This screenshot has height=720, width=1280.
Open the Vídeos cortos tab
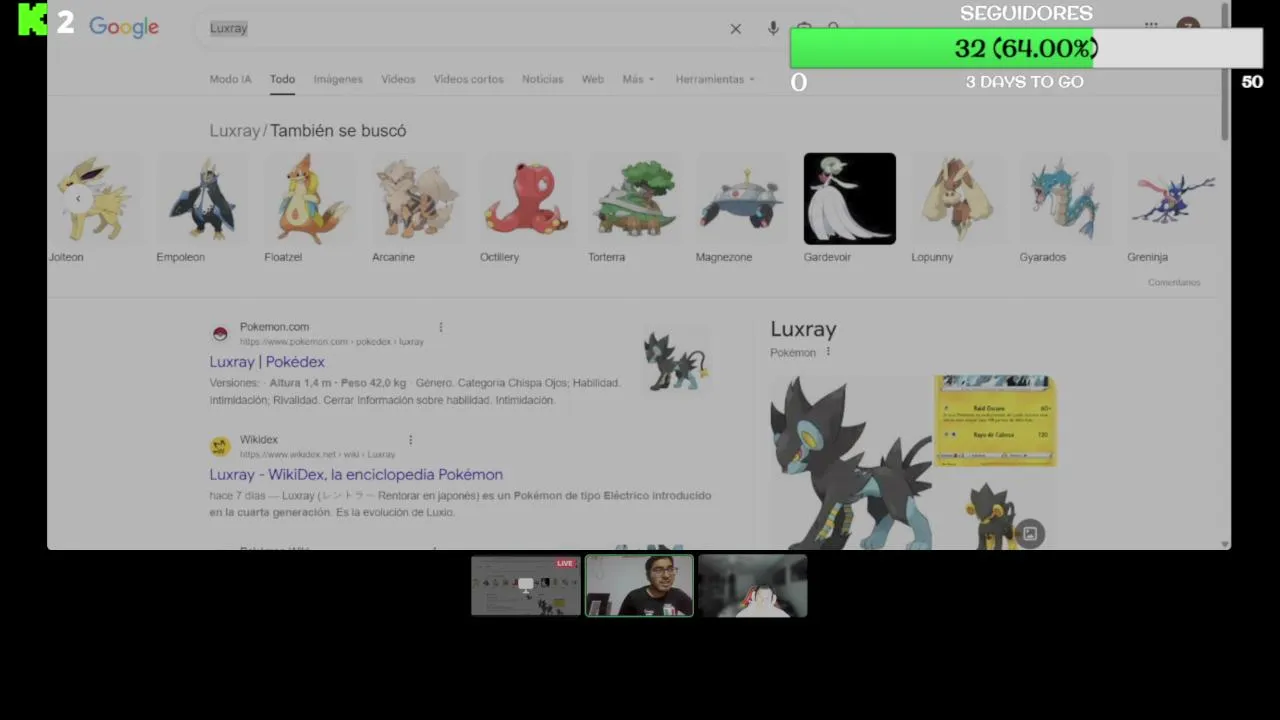pyautogui.click(x=468, y=79)
